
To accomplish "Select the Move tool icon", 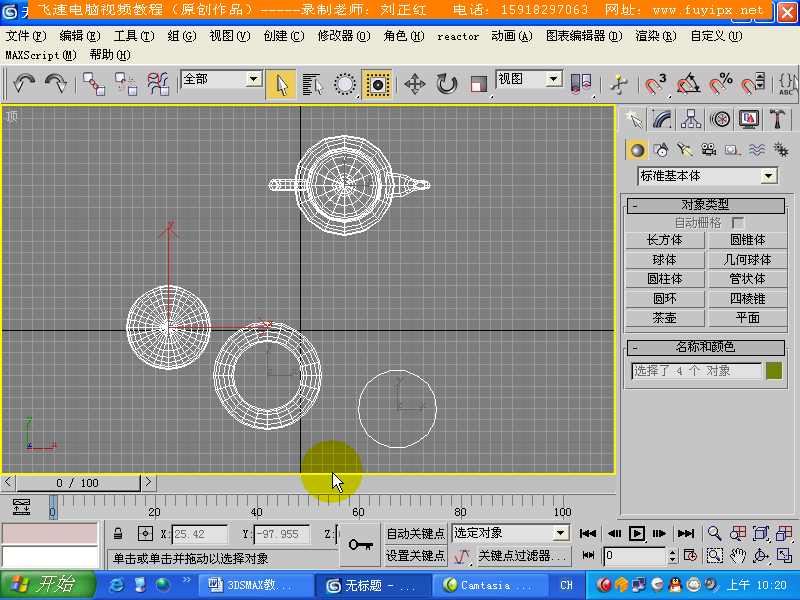I will click(415, 84).
